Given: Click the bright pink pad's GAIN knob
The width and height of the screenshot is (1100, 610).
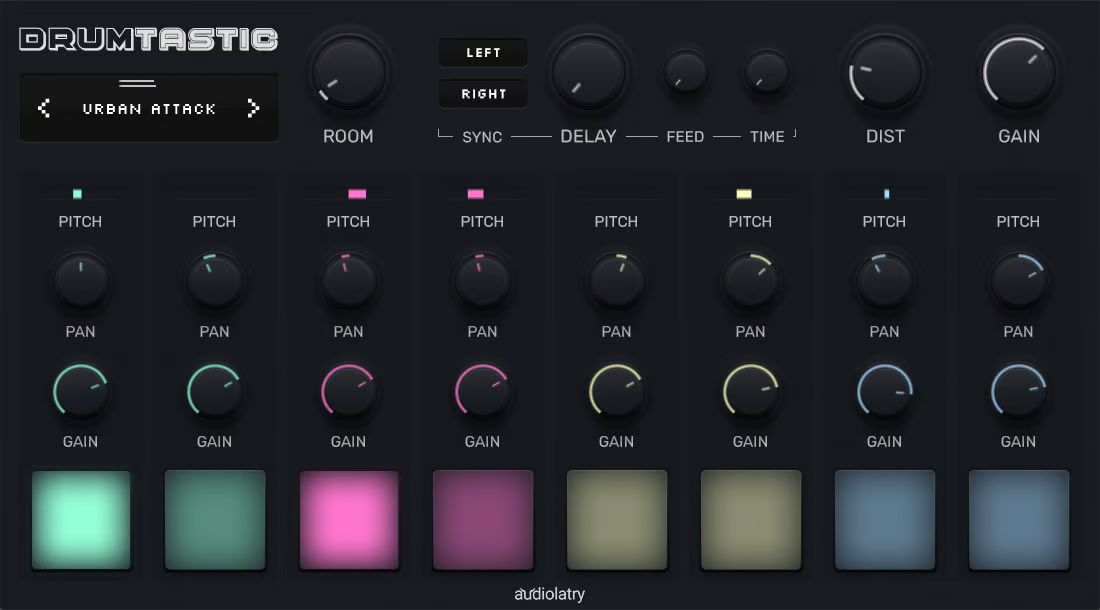Looking at the screenshot, I should point(349,391).
